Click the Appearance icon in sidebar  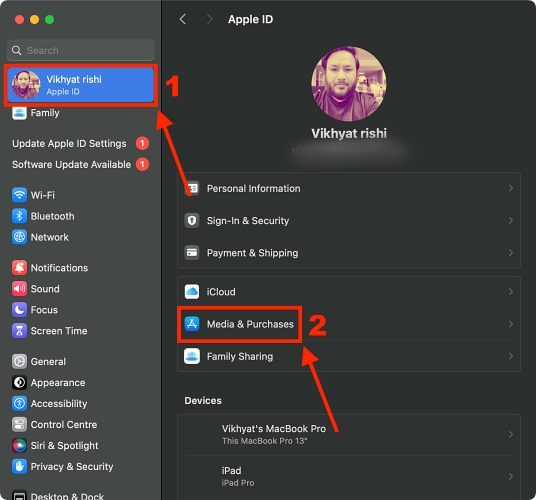click(19, 382)
